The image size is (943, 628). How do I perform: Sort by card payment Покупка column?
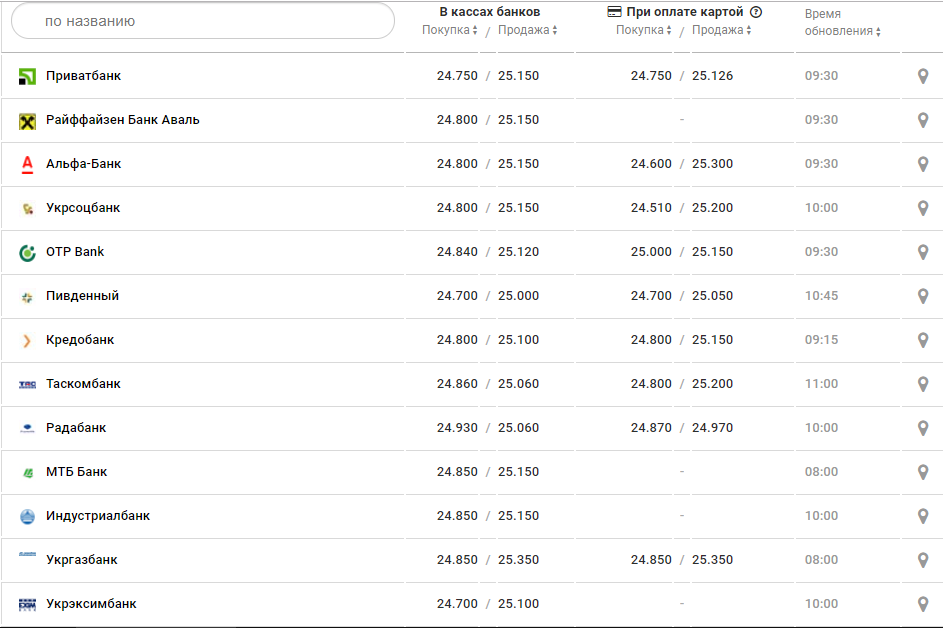(643, 30)
